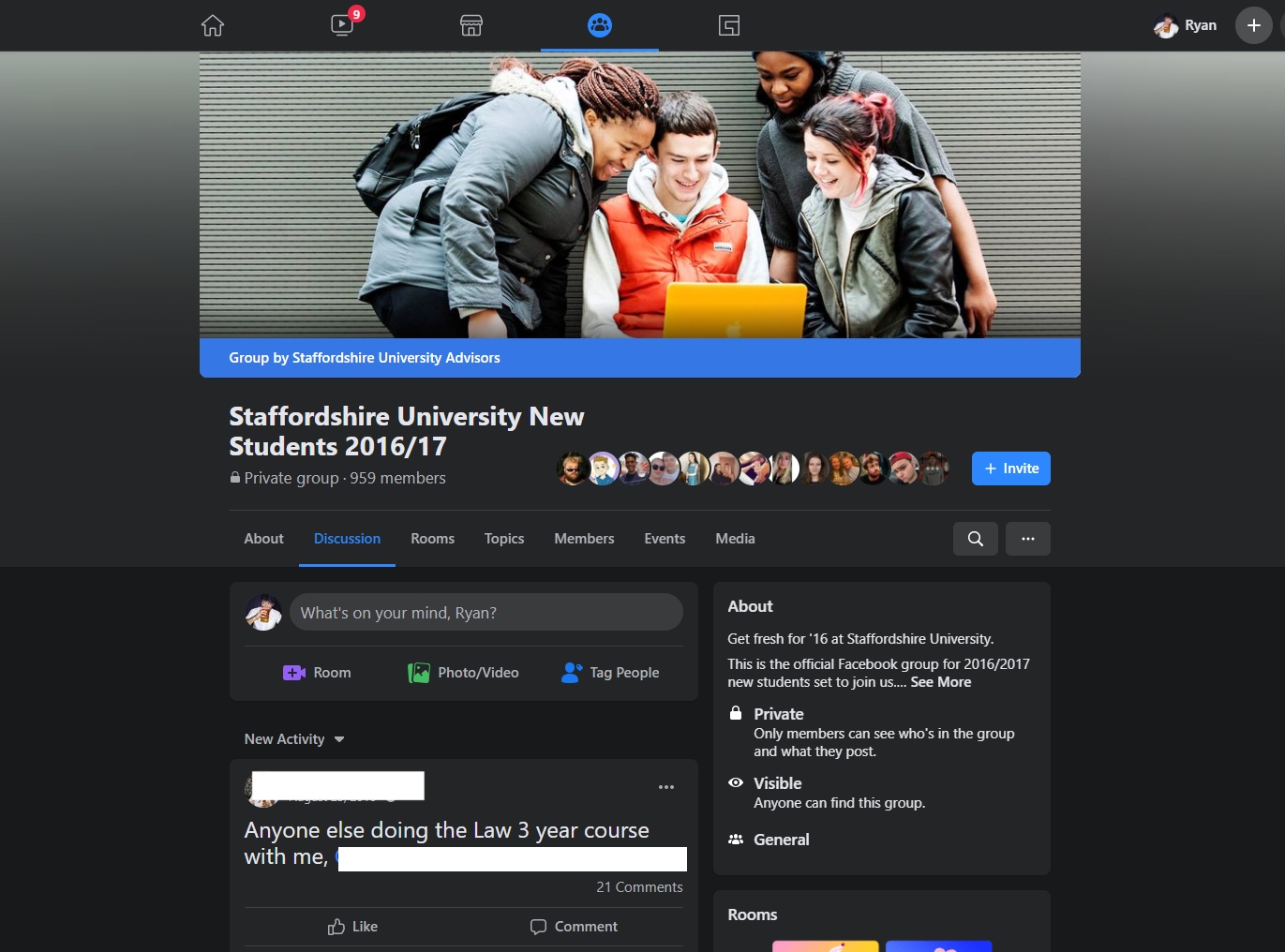Search the group with magnifier icon
This screenshot has width=1285, height=952.
pyautogui.click(x=976, y=539)
